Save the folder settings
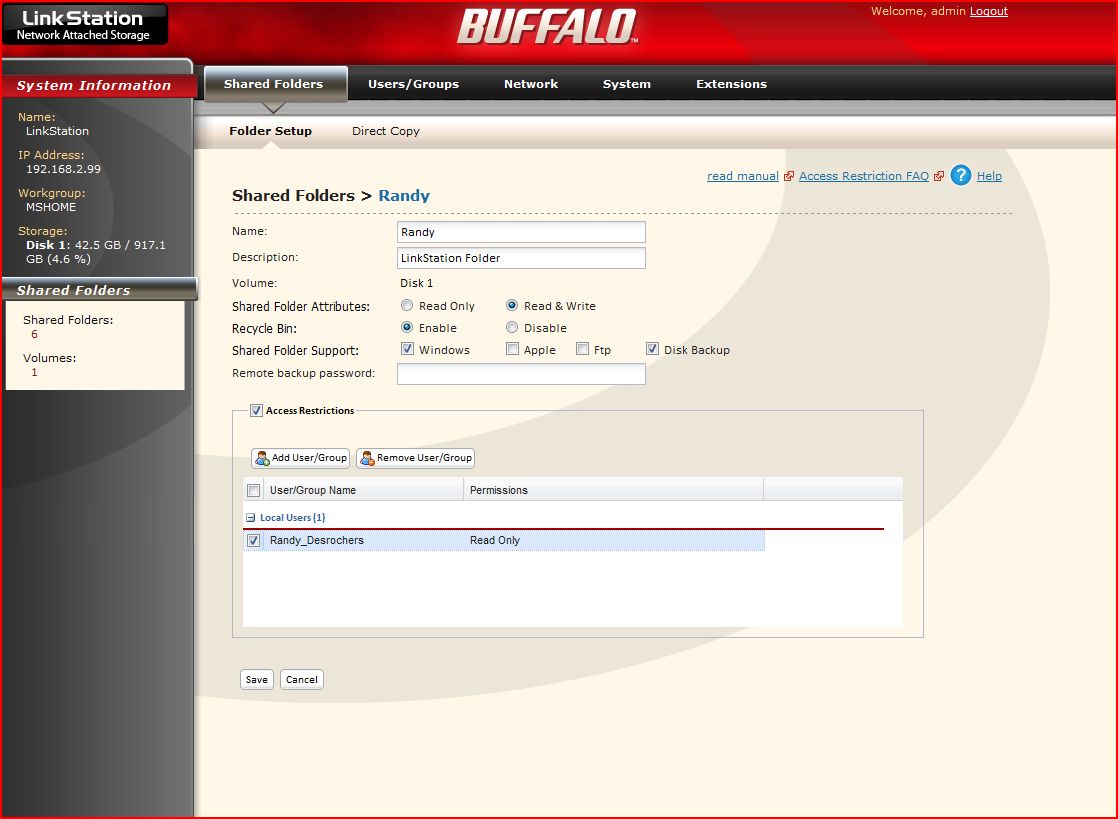 pyautogui.click(x=257, y=679)
